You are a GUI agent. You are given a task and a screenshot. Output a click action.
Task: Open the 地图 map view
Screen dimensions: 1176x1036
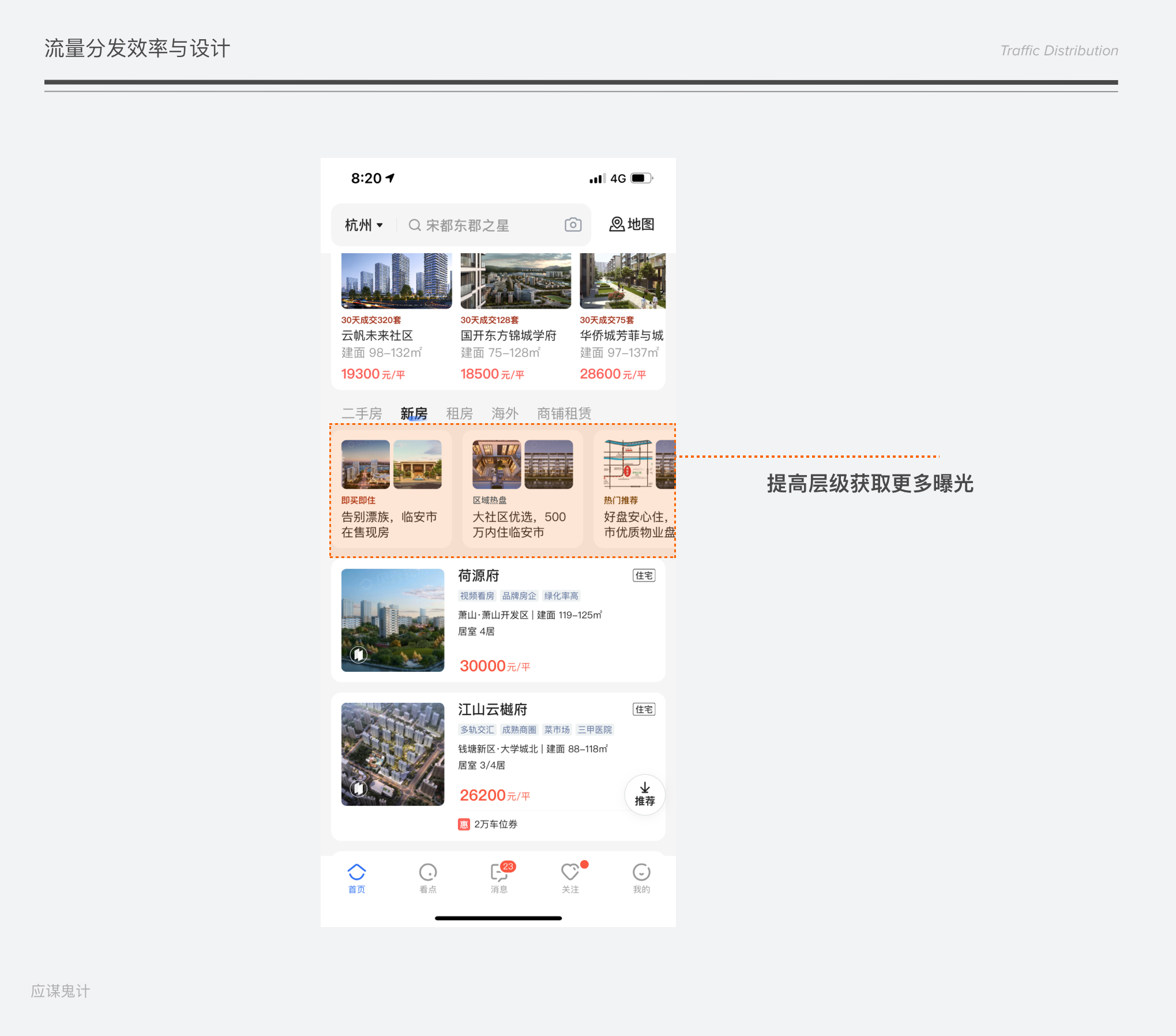(x=632, y=224)
